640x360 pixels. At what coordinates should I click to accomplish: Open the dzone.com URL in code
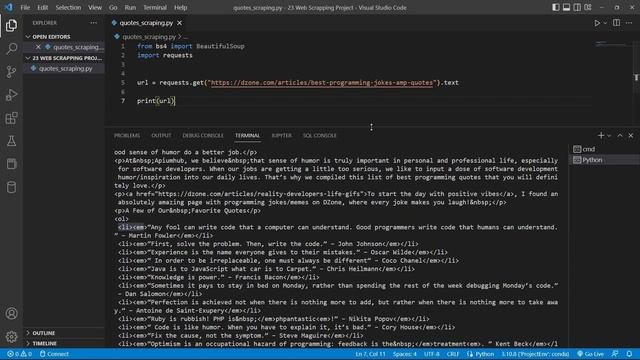click(322, 83)
